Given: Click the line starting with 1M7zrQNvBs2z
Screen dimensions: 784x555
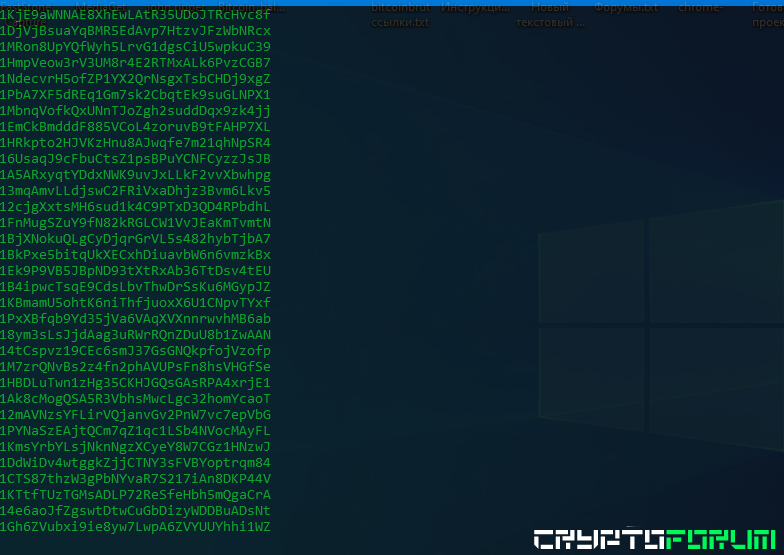Looking at the screenshot, I should click(135, 366).
